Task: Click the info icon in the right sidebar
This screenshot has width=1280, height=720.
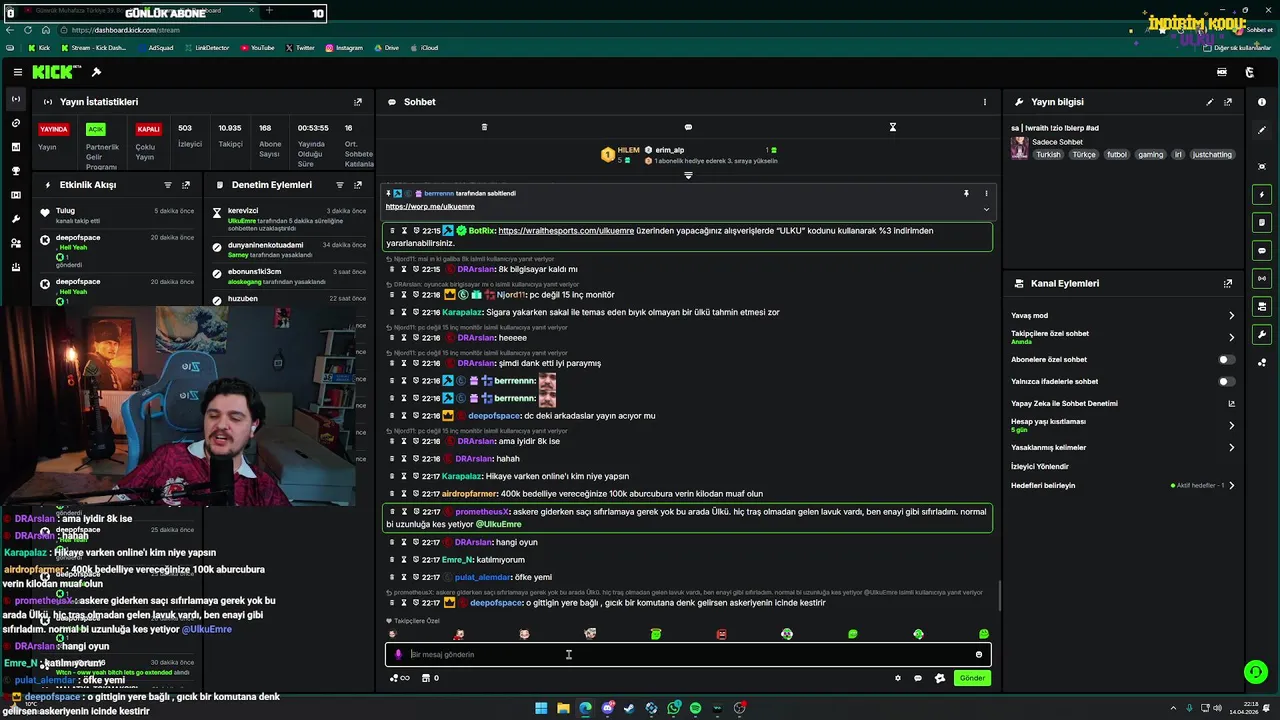Action: click(1262, 102)
